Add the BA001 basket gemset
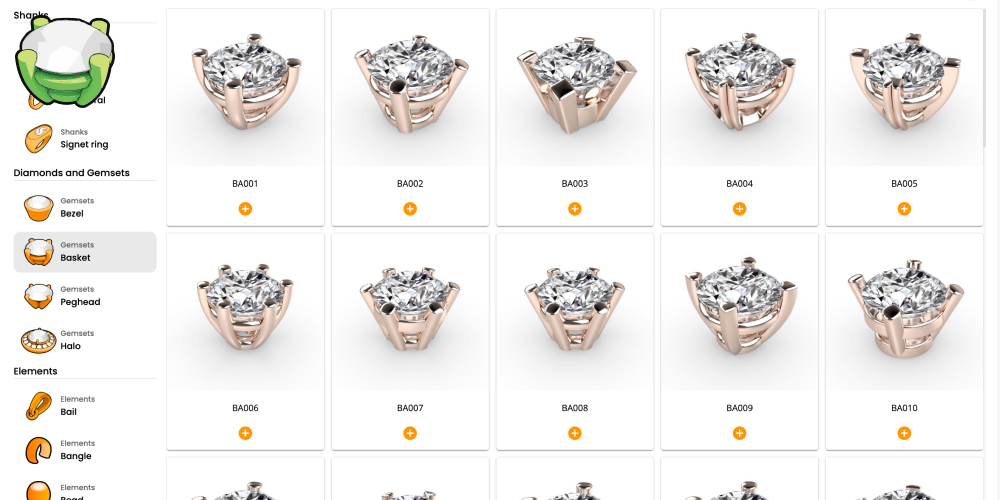This screenshot has height=500, width=1000. point(246,209)
